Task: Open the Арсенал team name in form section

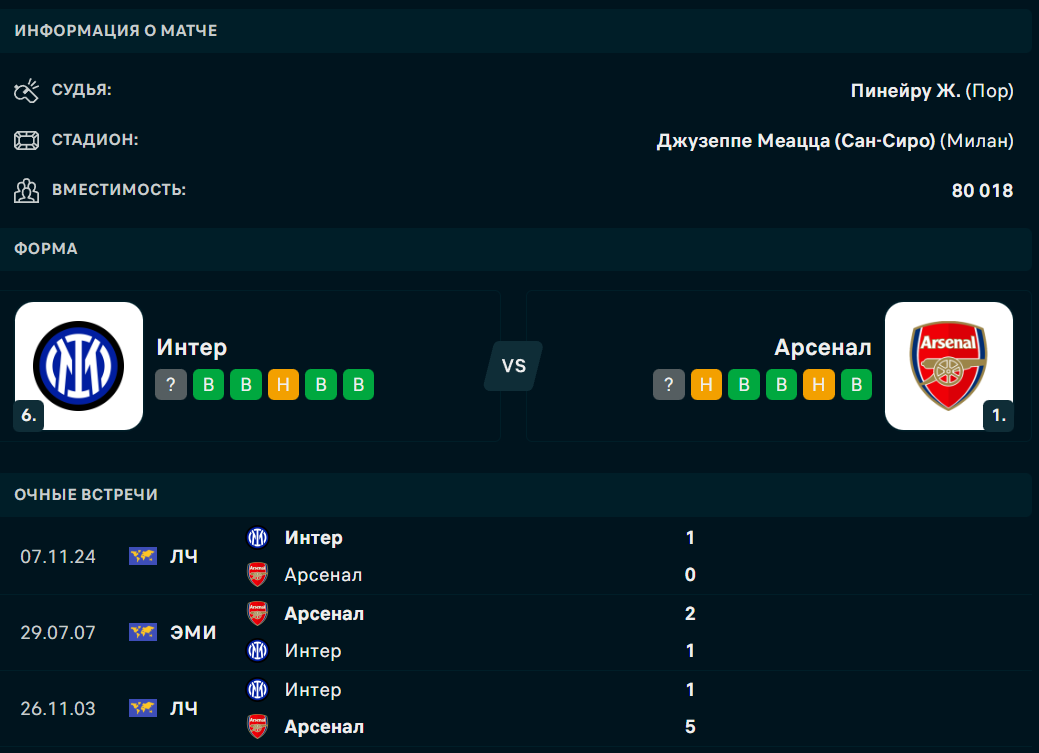Action: click(x=822, y=347)
